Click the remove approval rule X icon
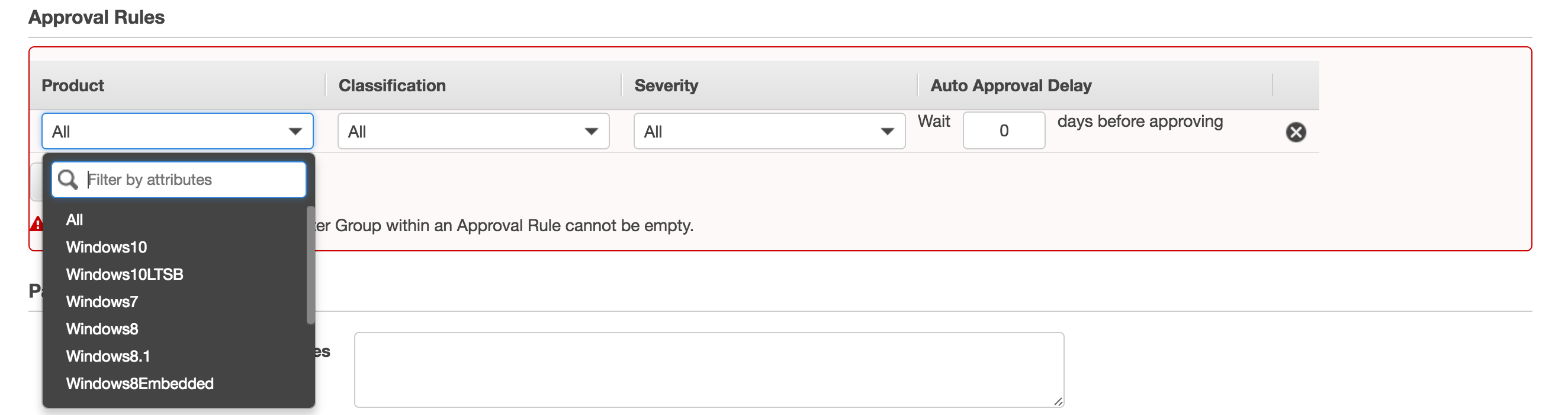The width and height of the screenshot is (1568, 415). click(1295, 132)
